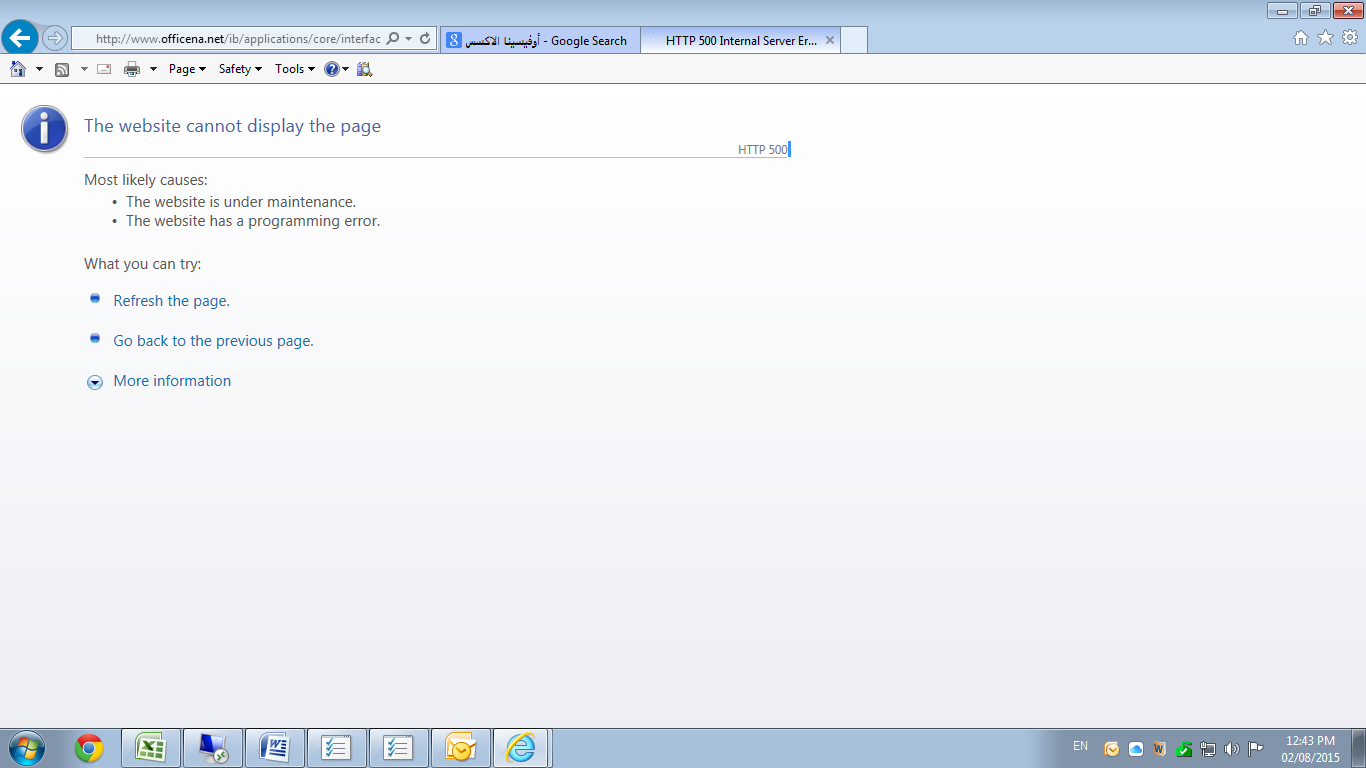The width and height of the screenshot is (1366, 768).
Task: Click Go back to the previous page link
Action: (x=213, y=341)
